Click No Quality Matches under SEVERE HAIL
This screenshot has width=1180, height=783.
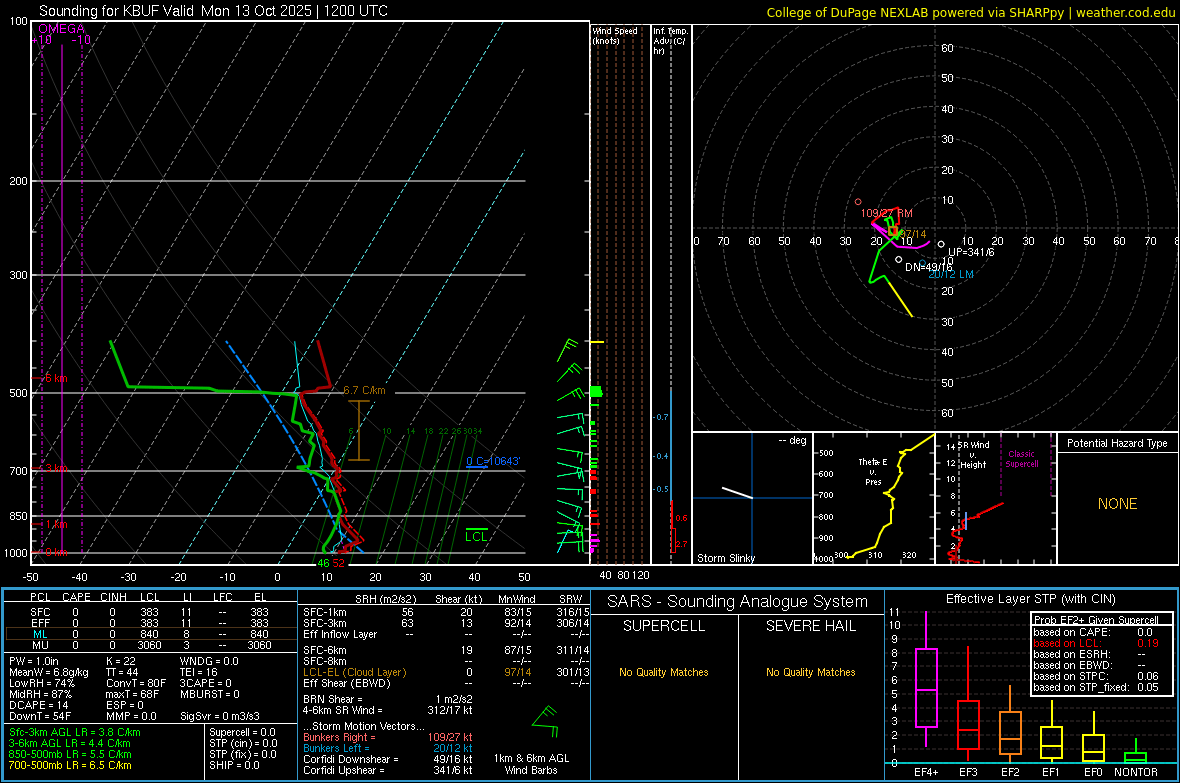click(810, 672)
